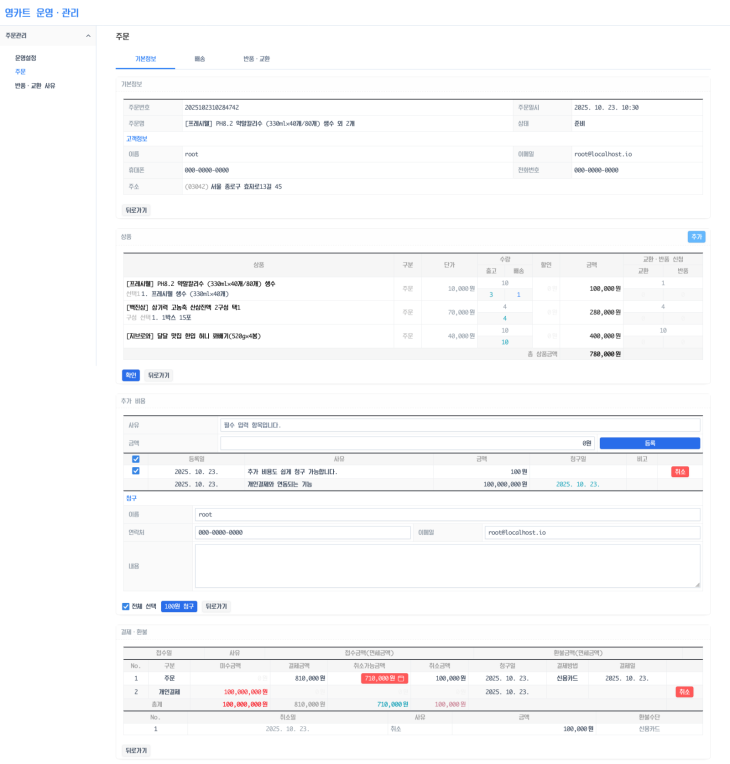Toggle the 전체 선택 checkbox

(126, 606)
